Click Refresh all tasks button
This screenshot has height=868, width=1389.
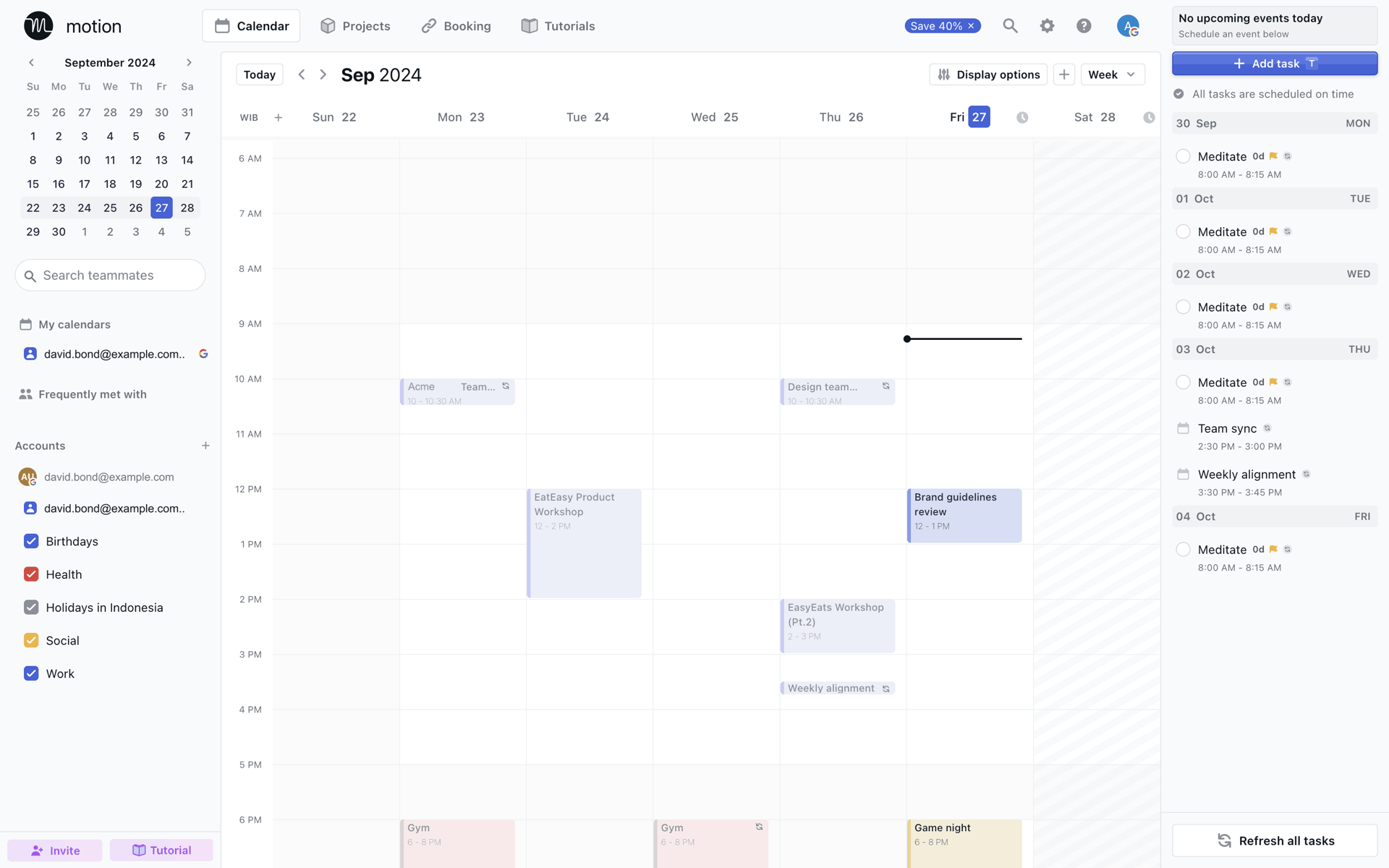[x=1275, y=841]
